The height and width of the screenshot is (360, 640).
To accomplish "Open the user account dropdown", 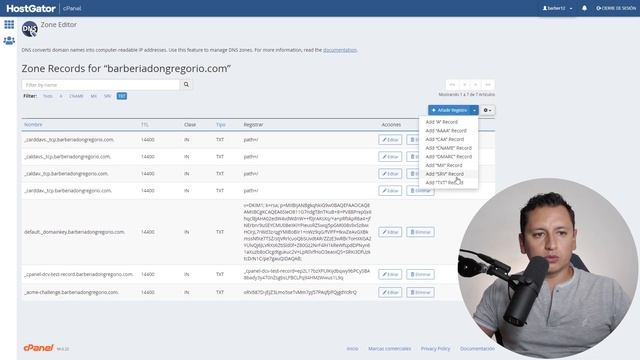I will (558, 8).
